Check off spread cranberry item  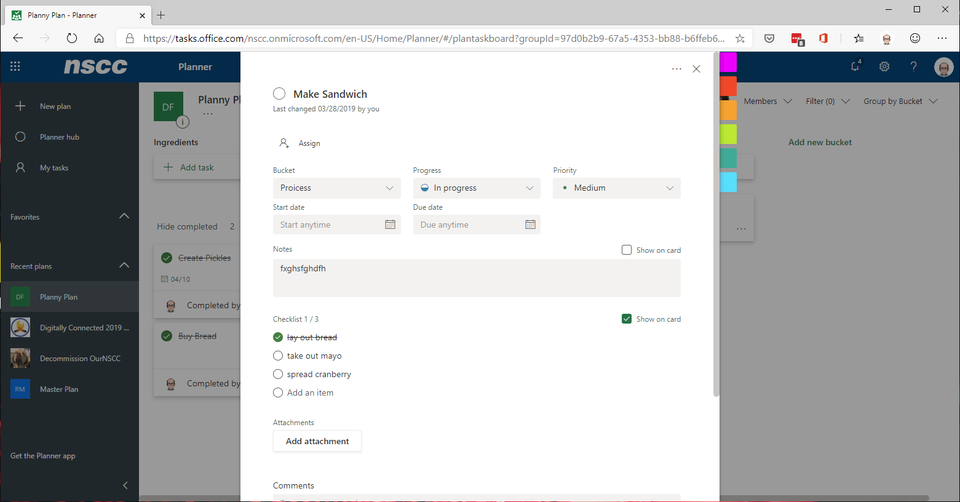[278, 374]
